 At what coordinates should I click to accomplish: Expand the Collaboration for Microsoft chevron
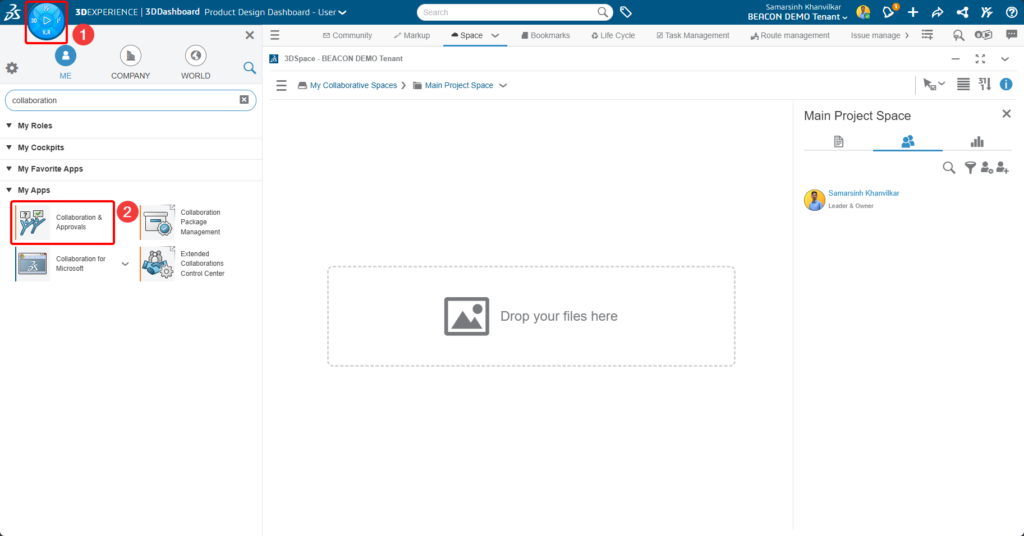[125, 264]
